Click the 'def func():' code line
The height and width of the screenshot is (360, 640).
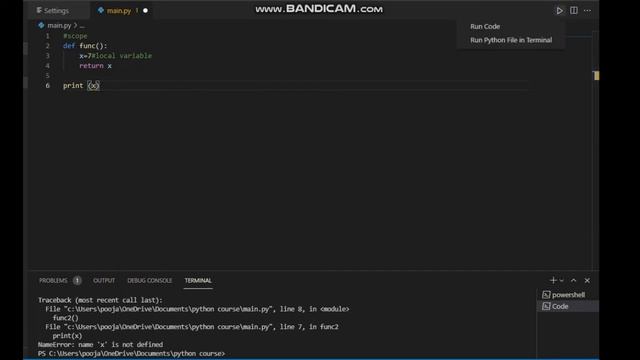point(85,46)
